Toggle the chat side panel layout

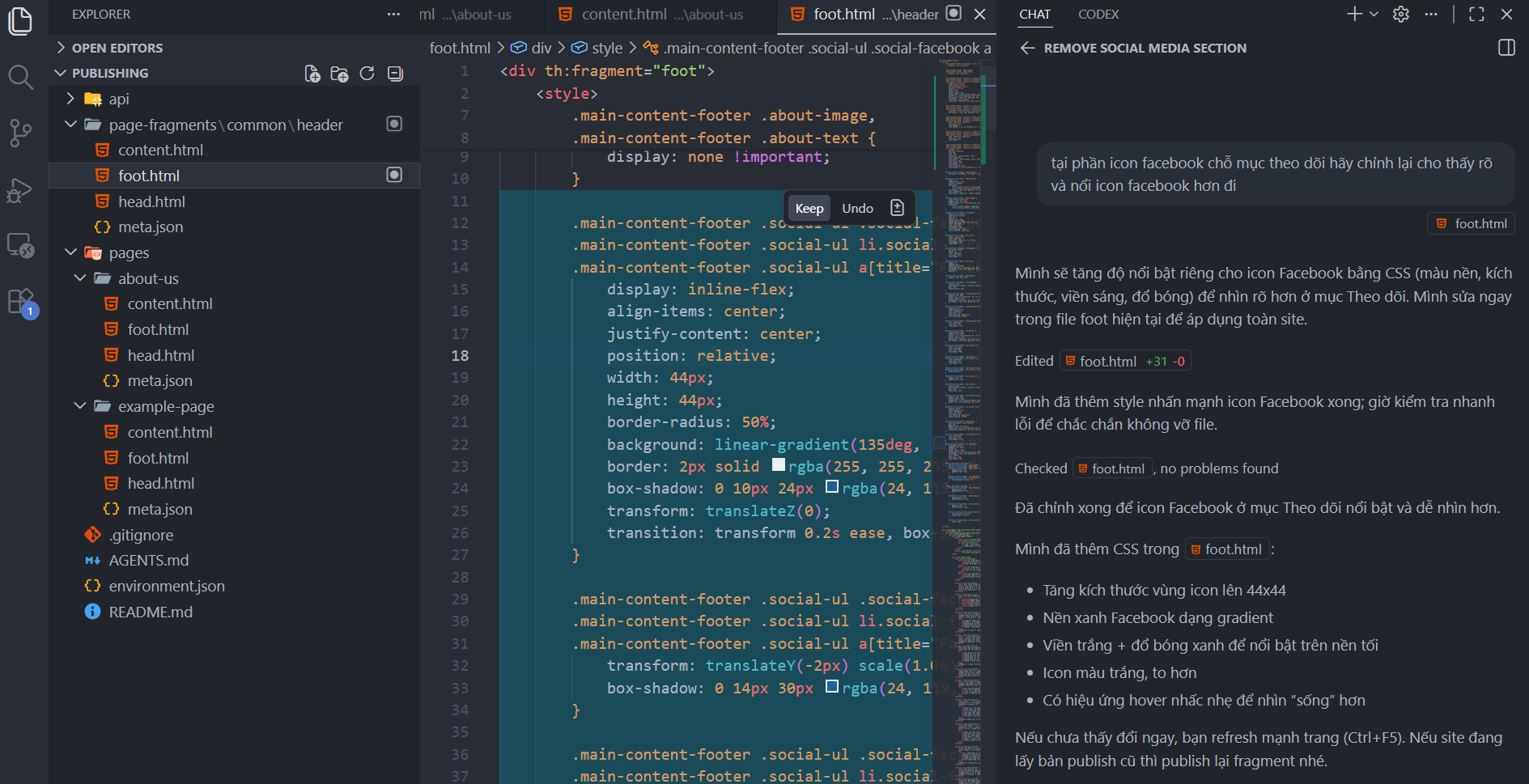[1506, 48]
